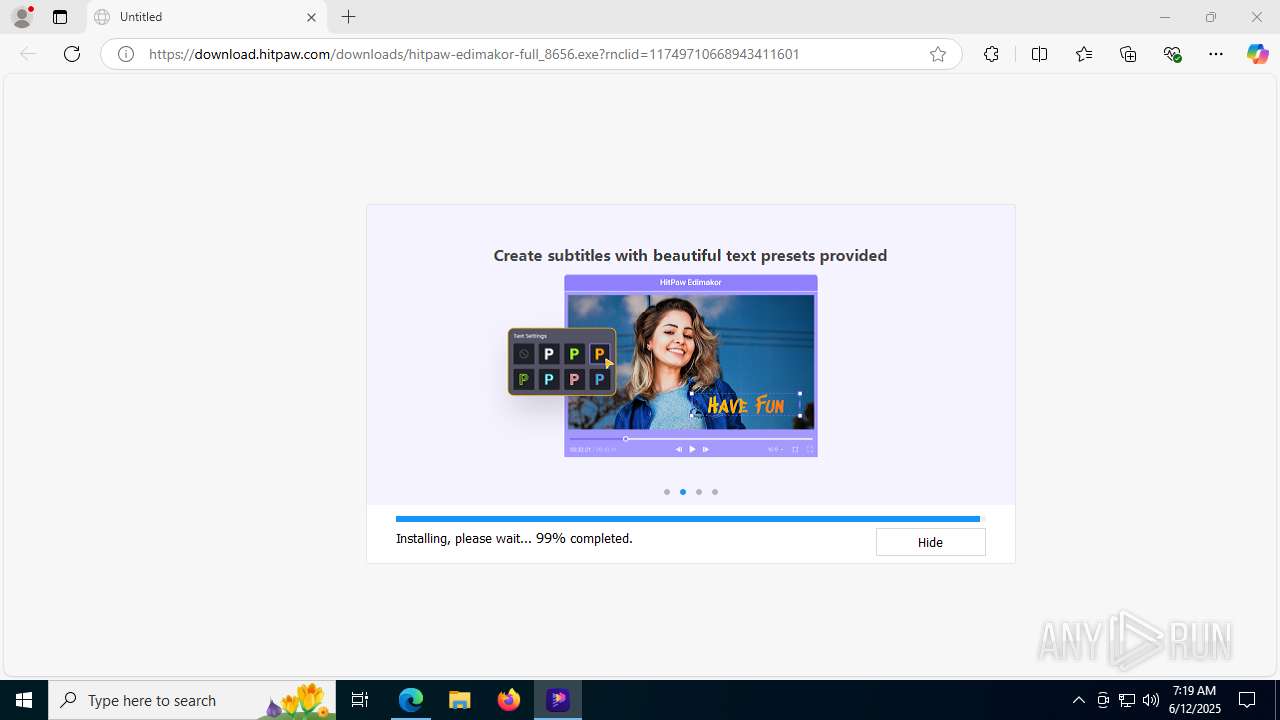Open the Collections icon
The image size is (1280, 720).
(x=1128, y=54)
